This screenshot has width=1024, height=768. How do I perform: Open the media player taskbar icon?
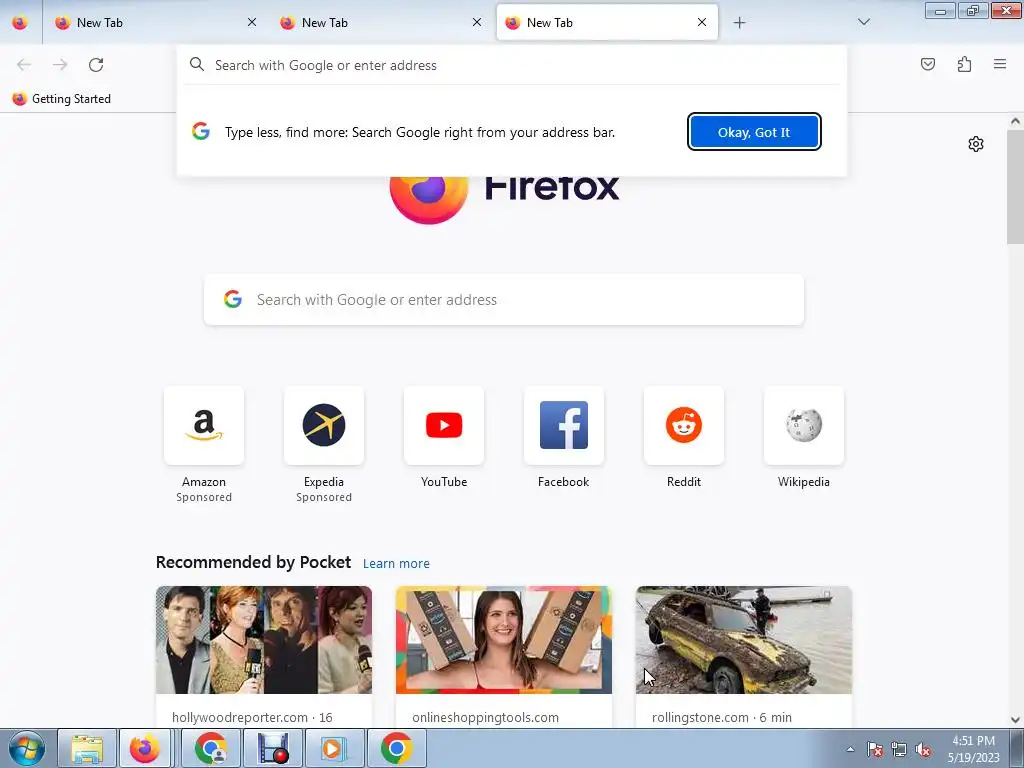click(x=333, y=748)
